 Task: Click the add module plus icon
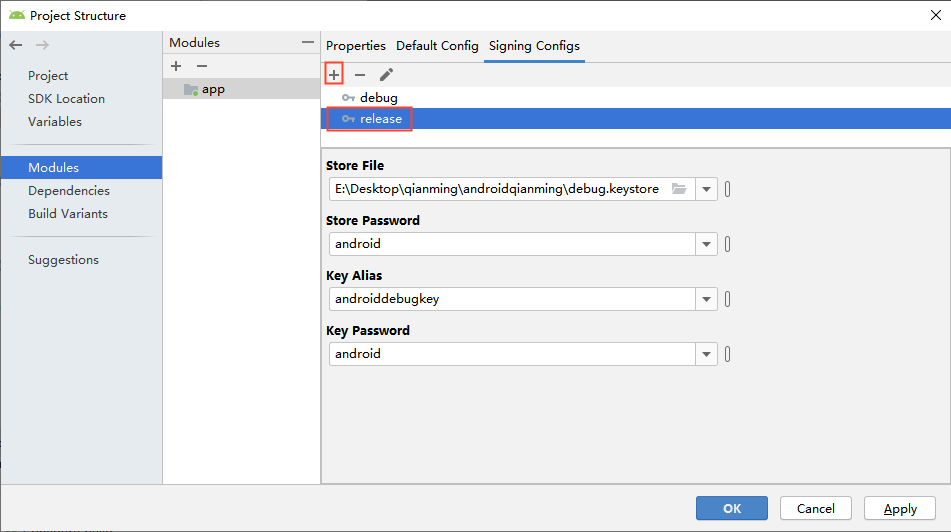point(176,66)
